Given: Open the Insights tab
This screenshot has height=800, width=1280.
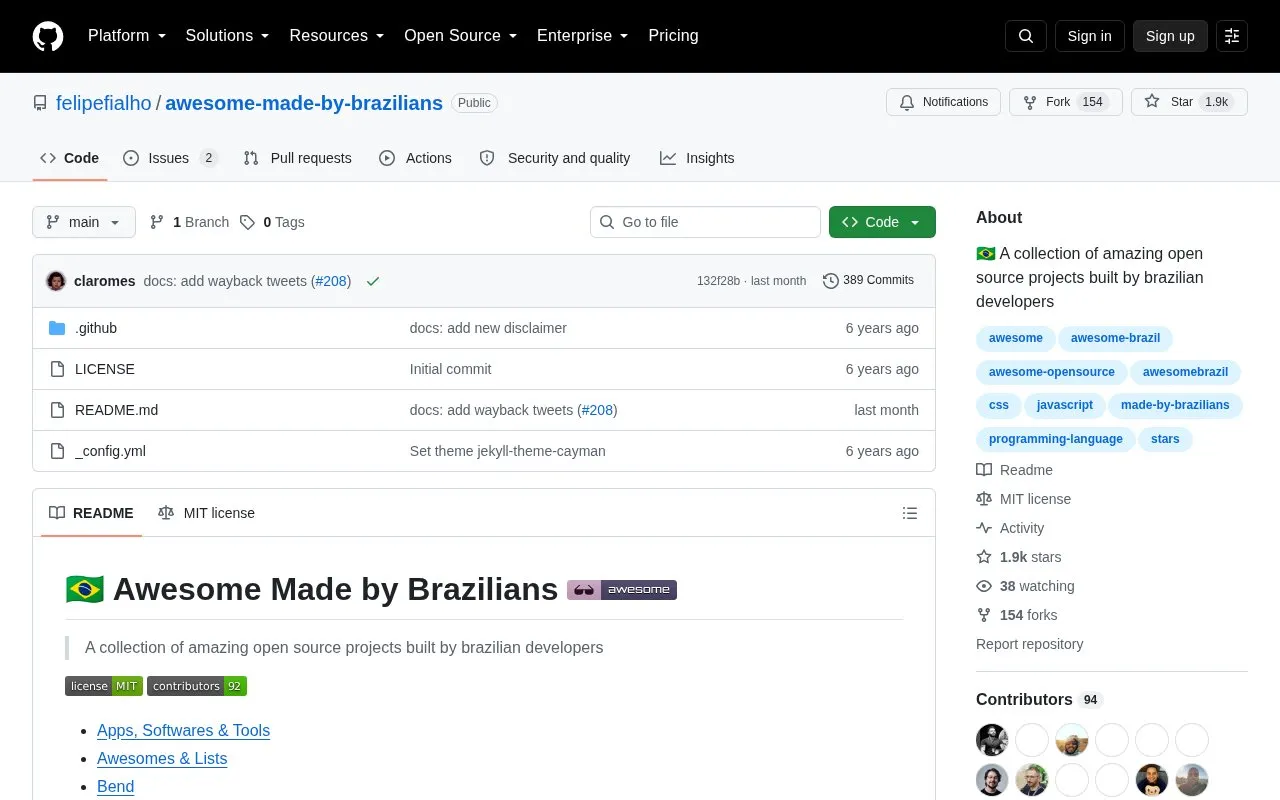Looking at the screenshot, I should click(x=697, y=158).
